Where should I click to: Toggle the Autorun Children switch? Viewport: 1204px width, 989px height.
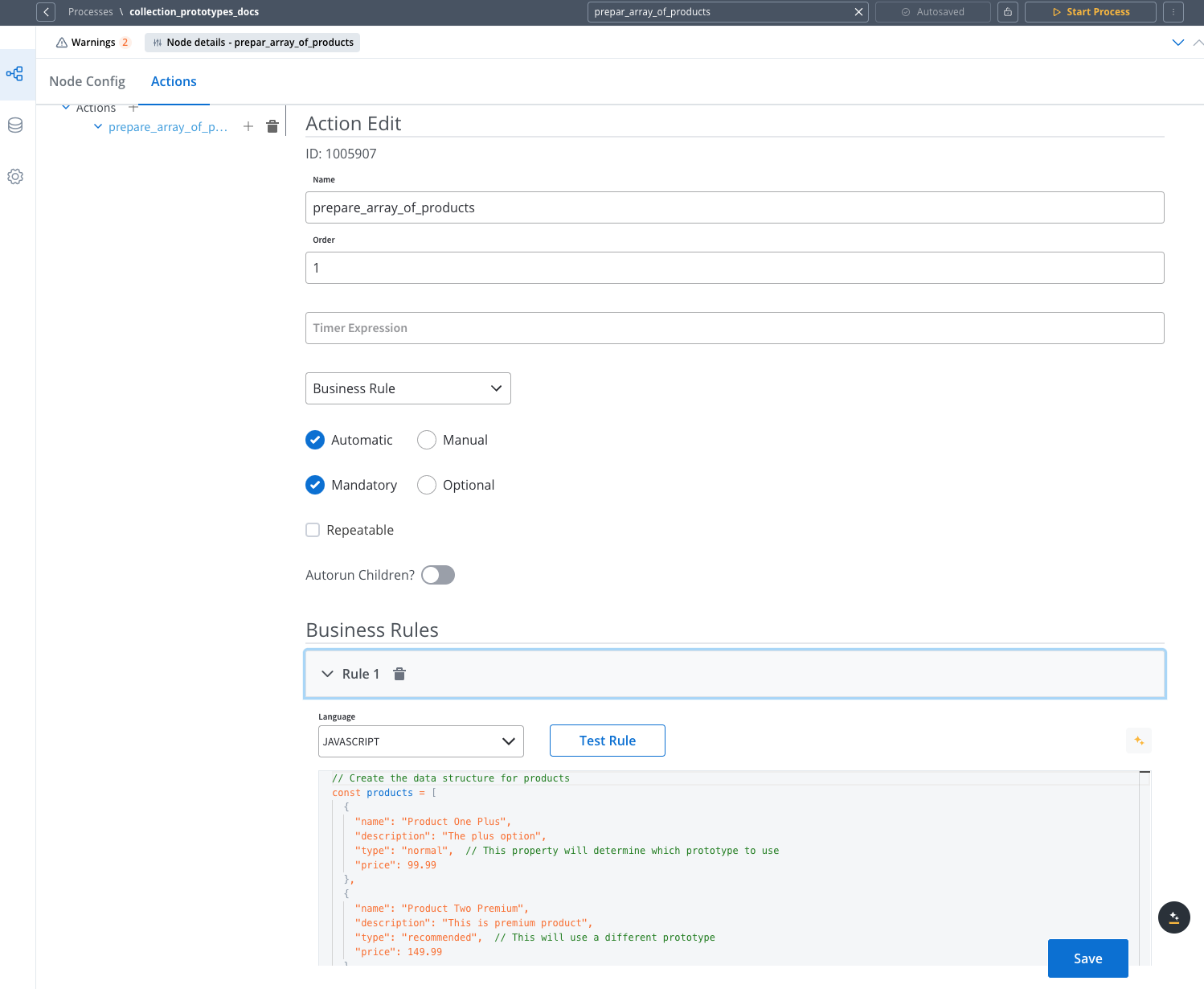pos(438,575)
